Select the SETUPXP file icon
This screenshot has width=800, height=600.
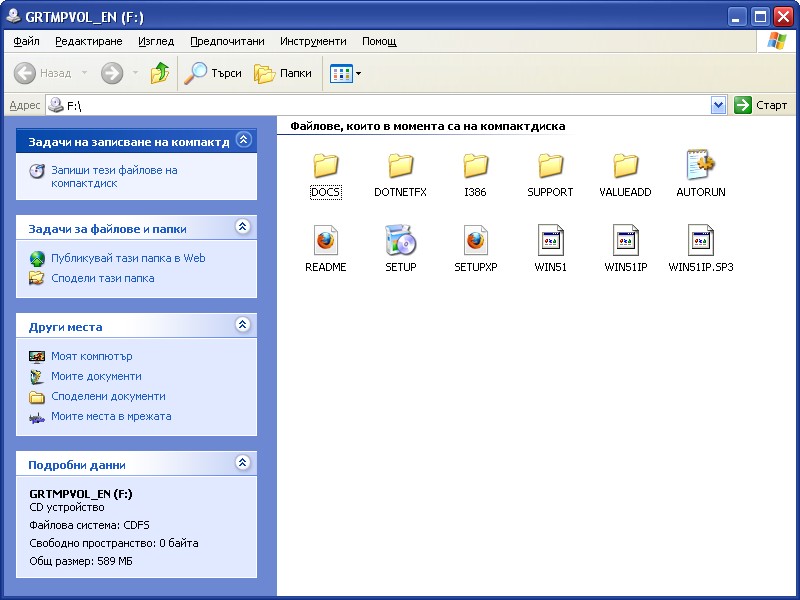[476, 240]
